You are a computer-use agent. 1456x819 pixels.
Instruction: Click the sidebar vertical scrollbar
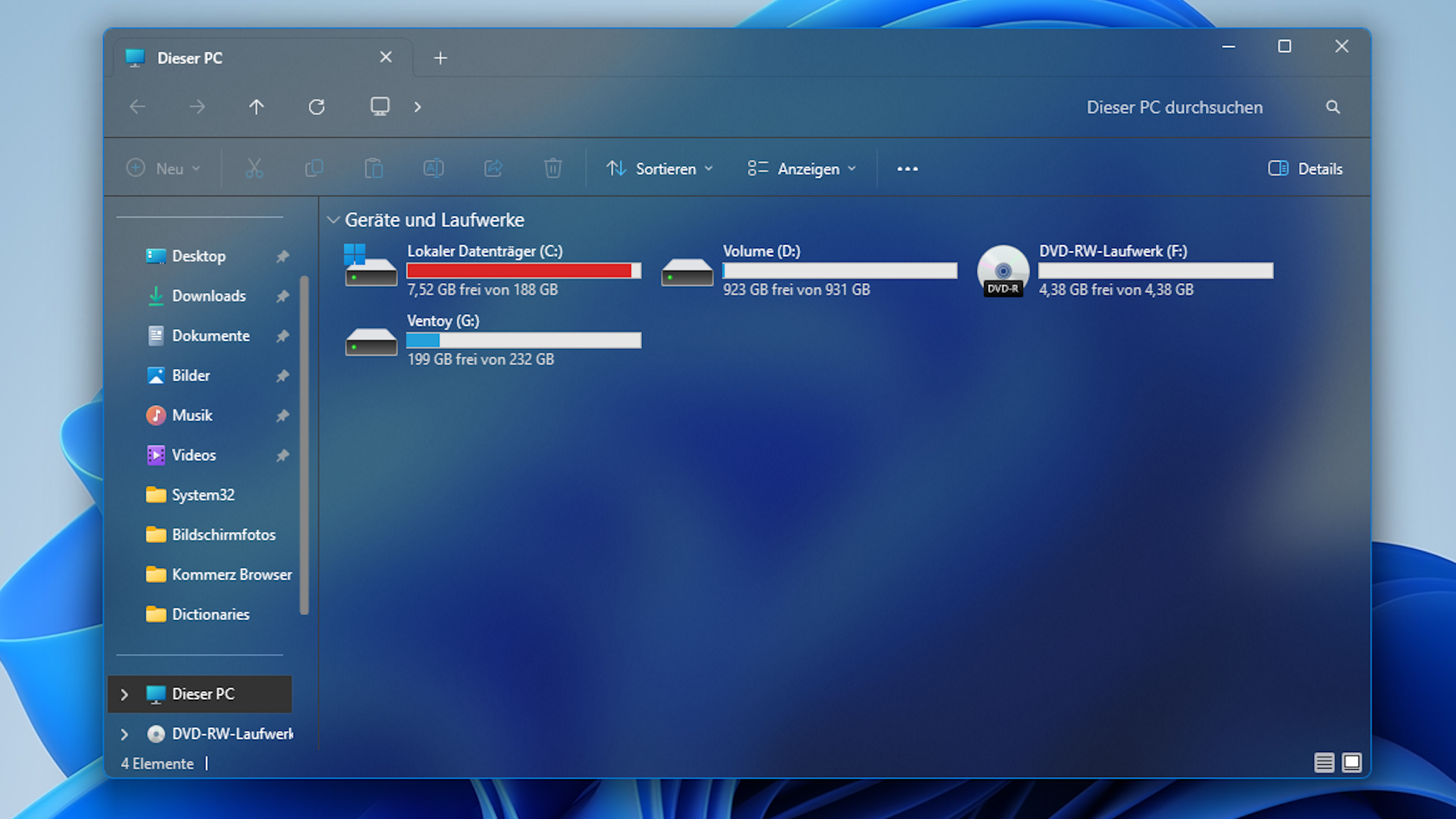[x=304, y=445]
